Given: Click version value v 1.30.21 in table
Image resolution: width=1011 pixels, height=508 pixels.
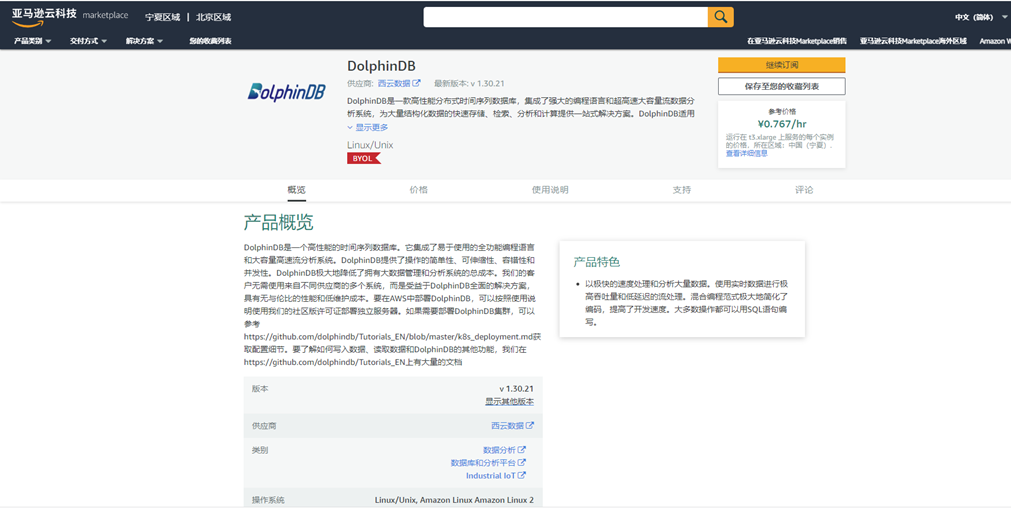Looking at the screenshot, I should (x=516, y=389).
